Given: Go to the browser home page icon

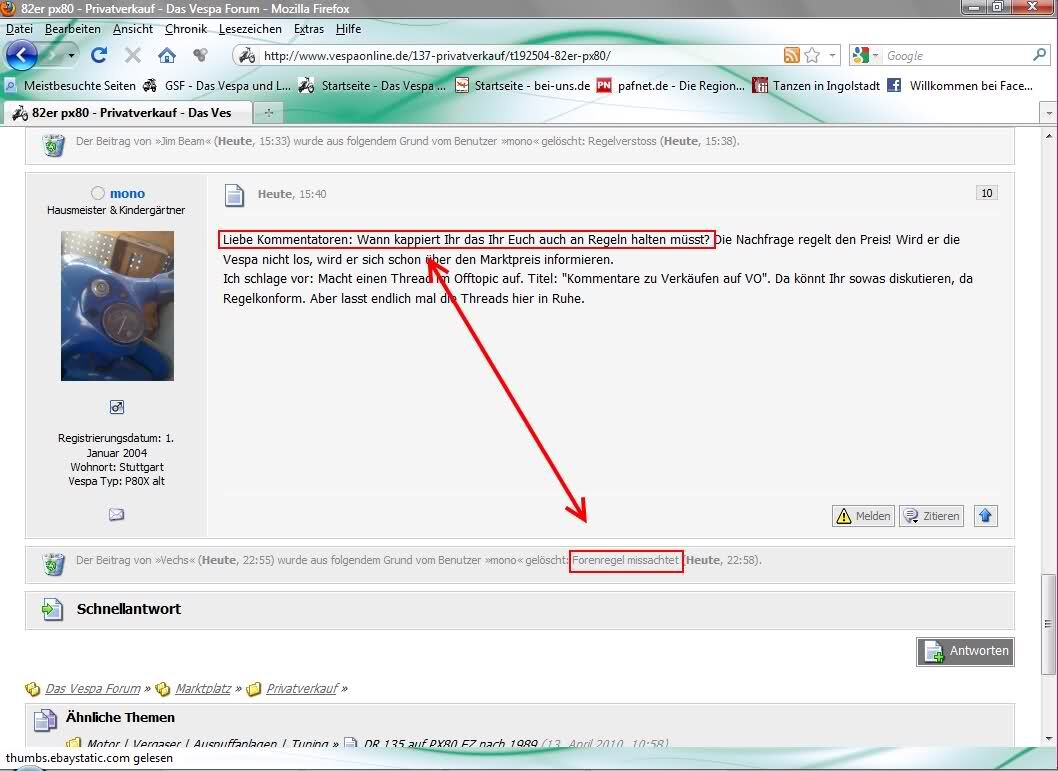Looking at the screenshot, I should tap(167, 56).
